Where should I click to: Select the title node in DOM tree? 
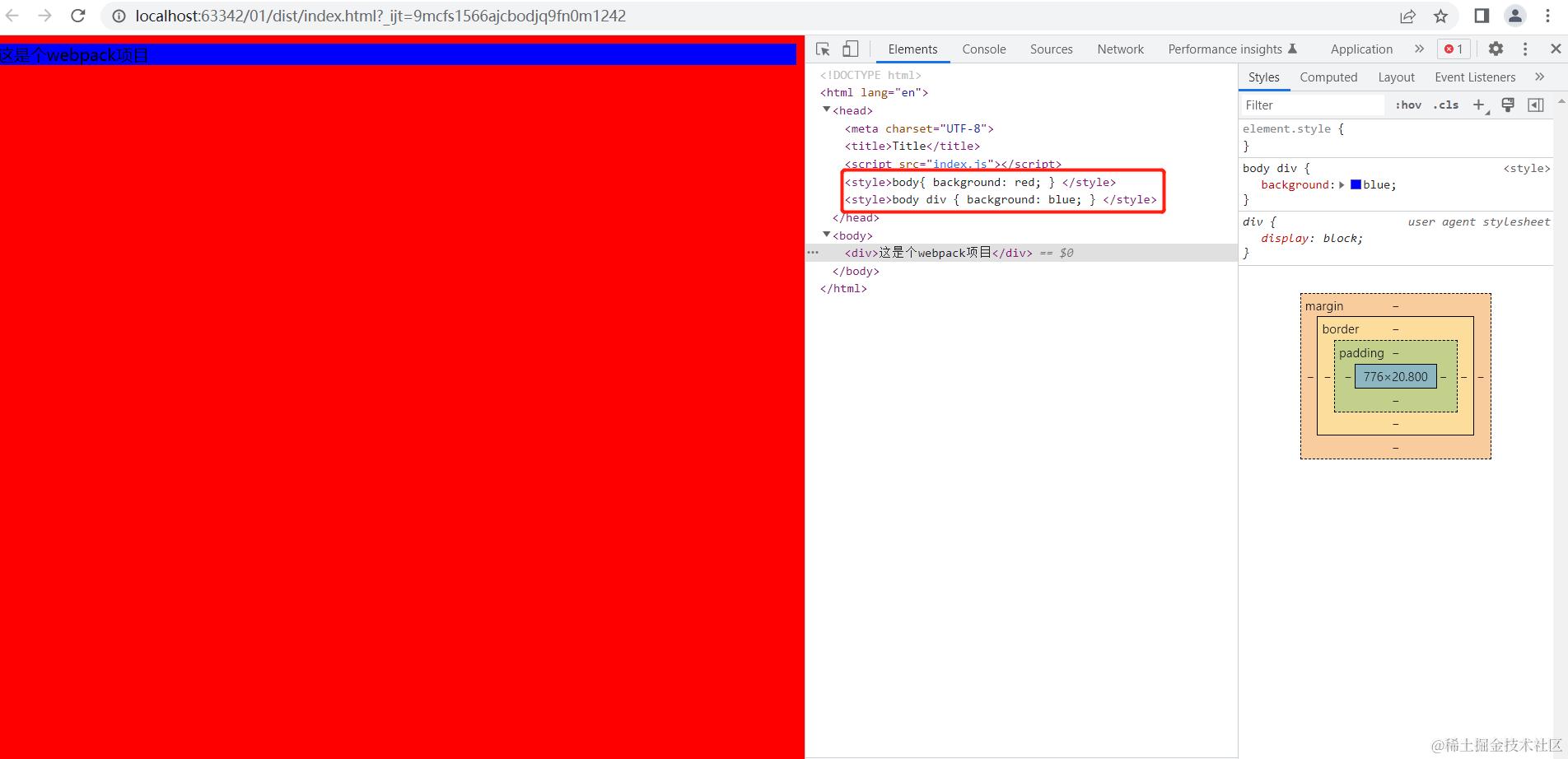912,146
